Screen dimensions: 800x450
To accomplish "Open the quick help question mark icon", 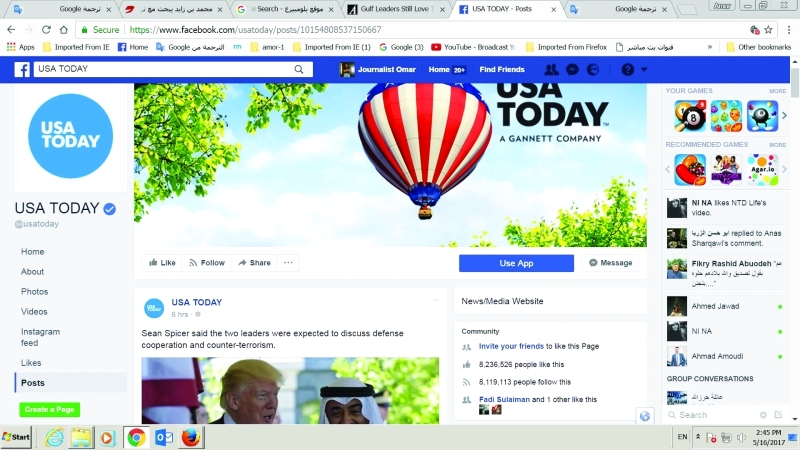I will coord(628,69).
